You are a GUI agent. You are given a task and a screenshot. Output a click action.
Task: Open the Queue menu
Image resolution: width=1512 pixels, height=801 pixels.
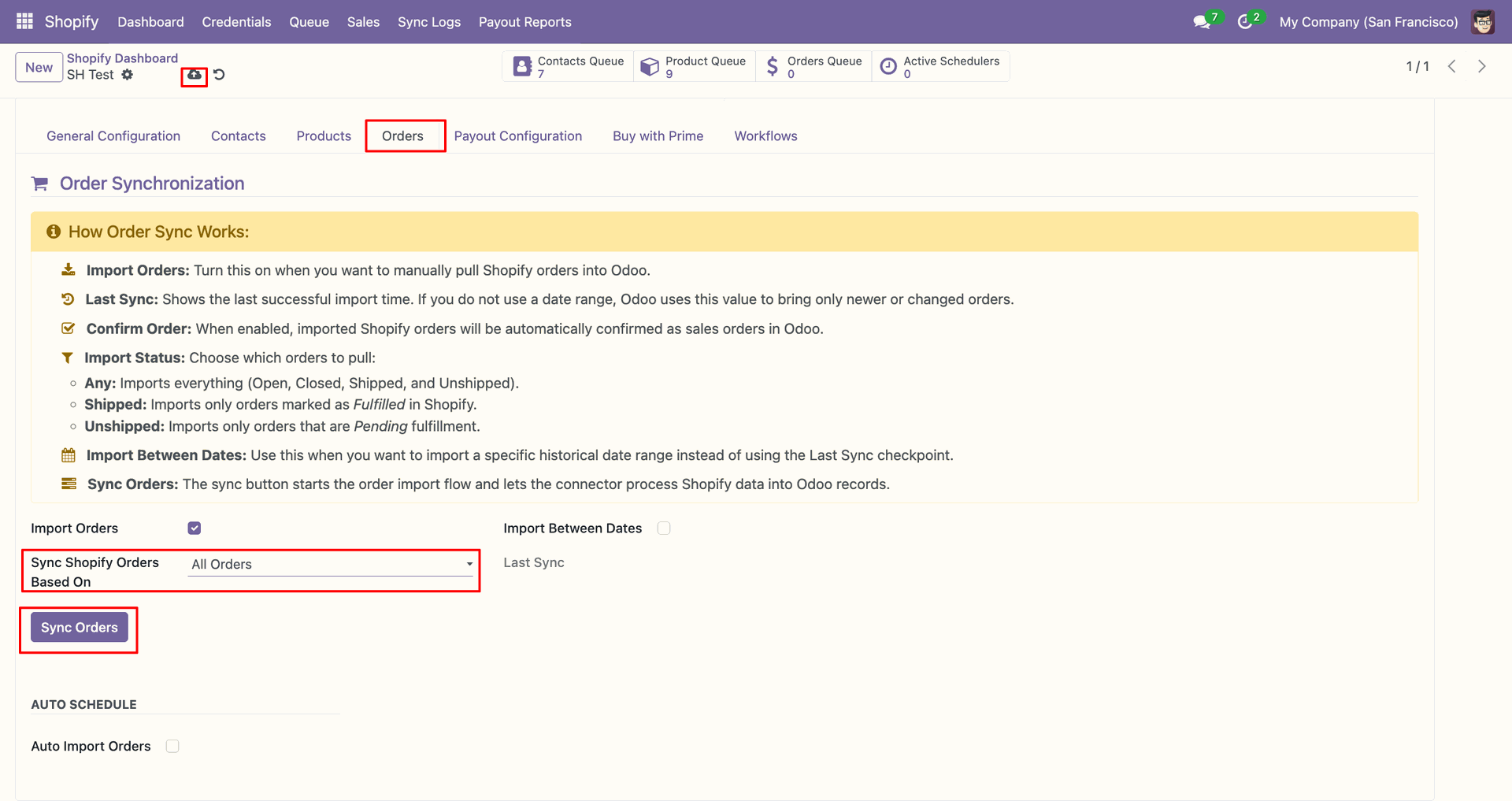309,22
